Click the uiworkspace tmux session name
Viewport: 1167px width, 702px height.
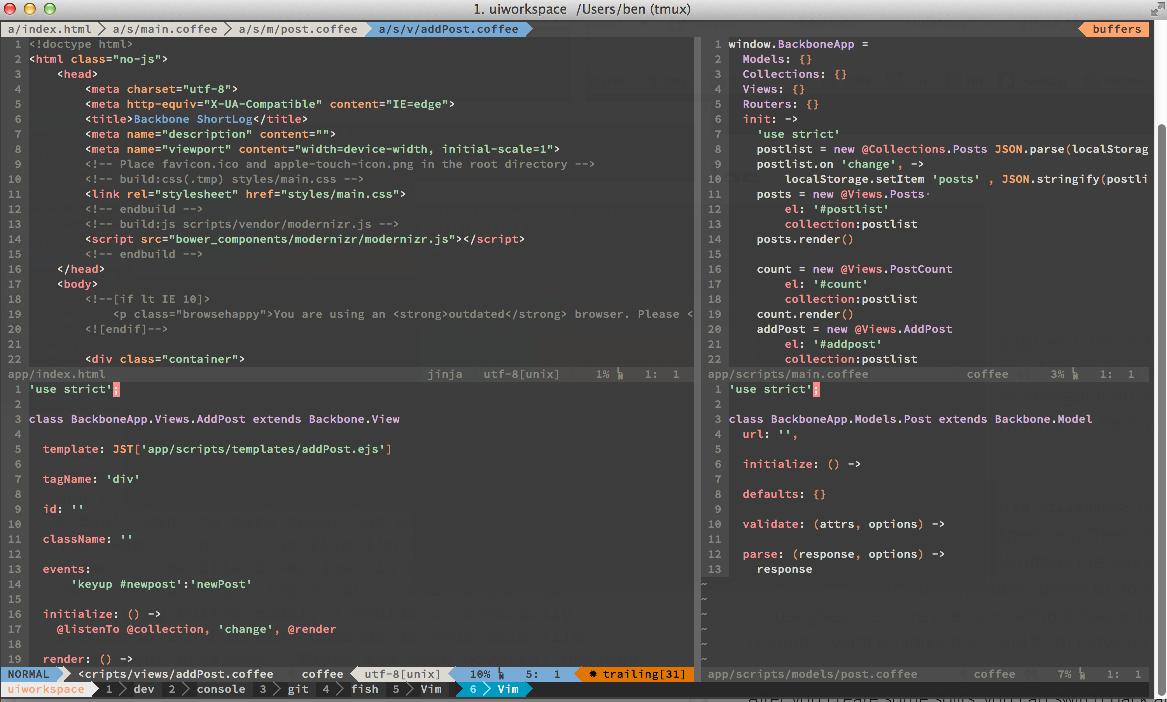[x=47, y=689]
